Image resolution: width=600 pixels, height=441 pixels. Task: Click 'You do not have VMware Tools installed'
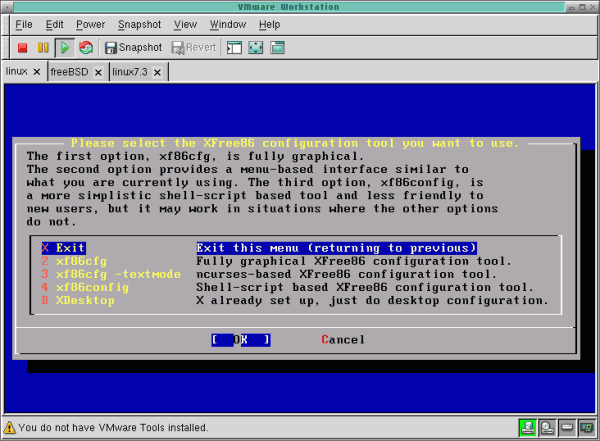tap(113, 427)
